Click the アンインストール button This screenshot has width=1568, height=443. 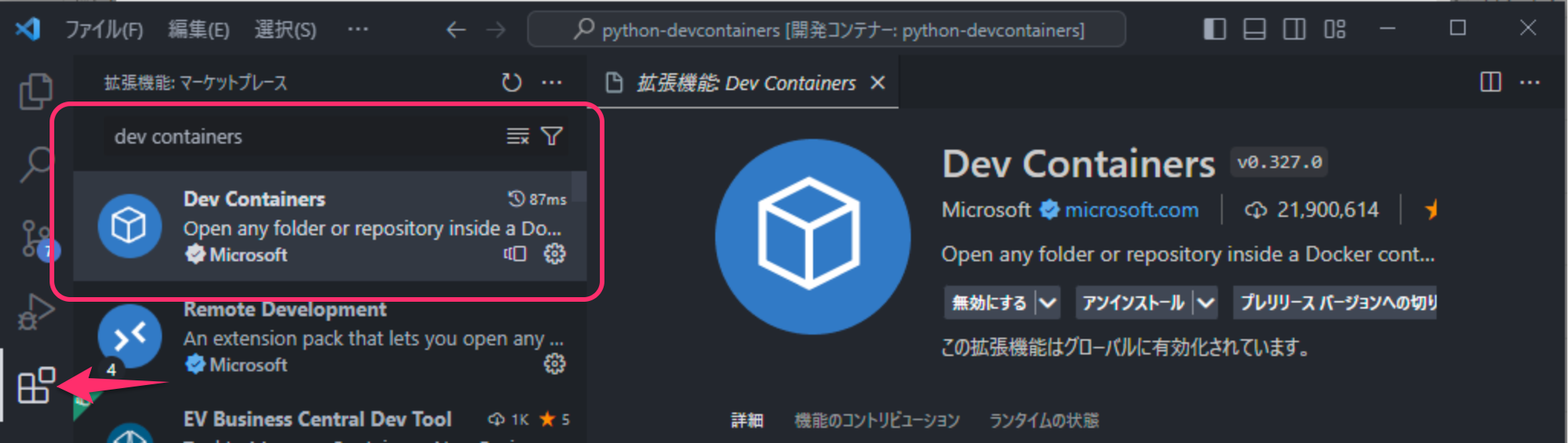pyautogui.click(x=1134, y=303)
